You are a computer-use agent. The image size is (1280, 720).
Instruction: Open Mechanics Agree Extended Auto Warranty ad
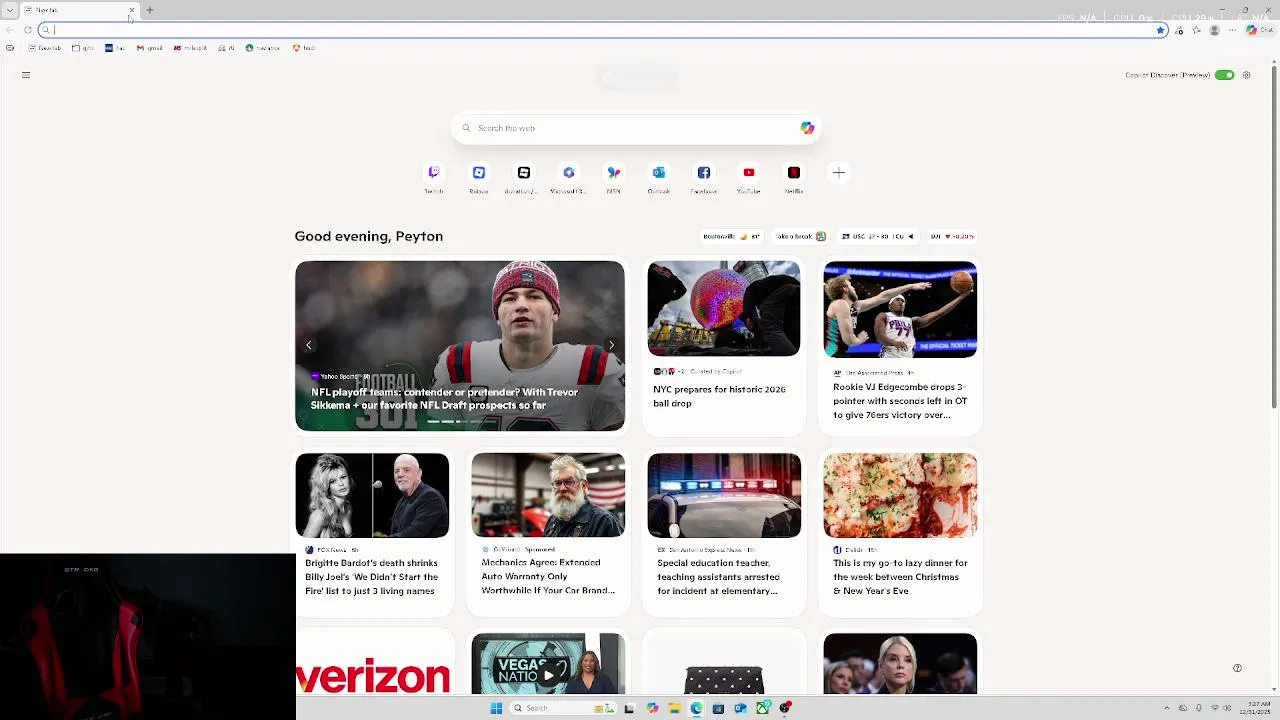click(x=548, y=577)
